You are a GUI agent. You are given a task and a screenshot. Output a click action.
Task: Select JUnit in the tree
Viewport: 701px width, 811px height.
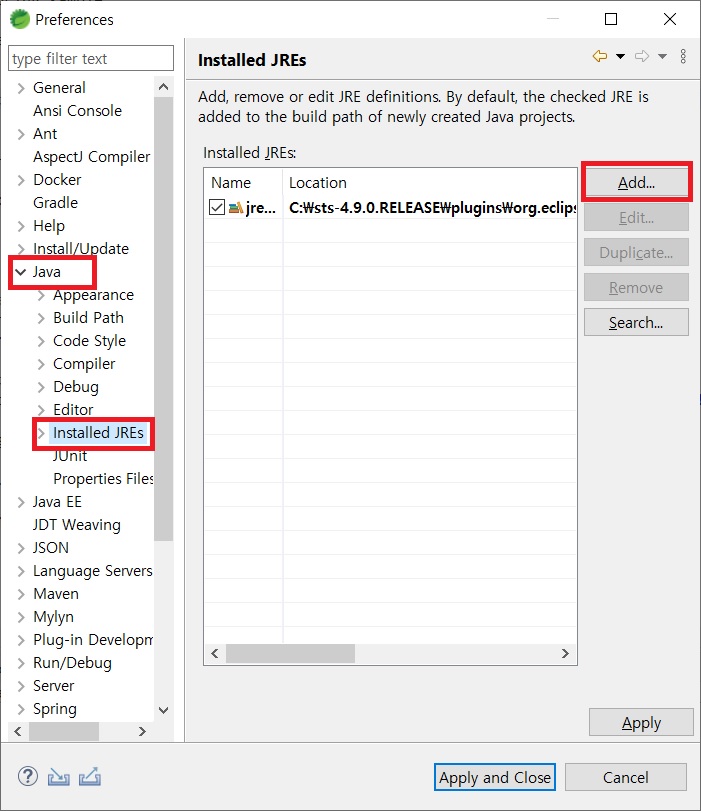70,456
